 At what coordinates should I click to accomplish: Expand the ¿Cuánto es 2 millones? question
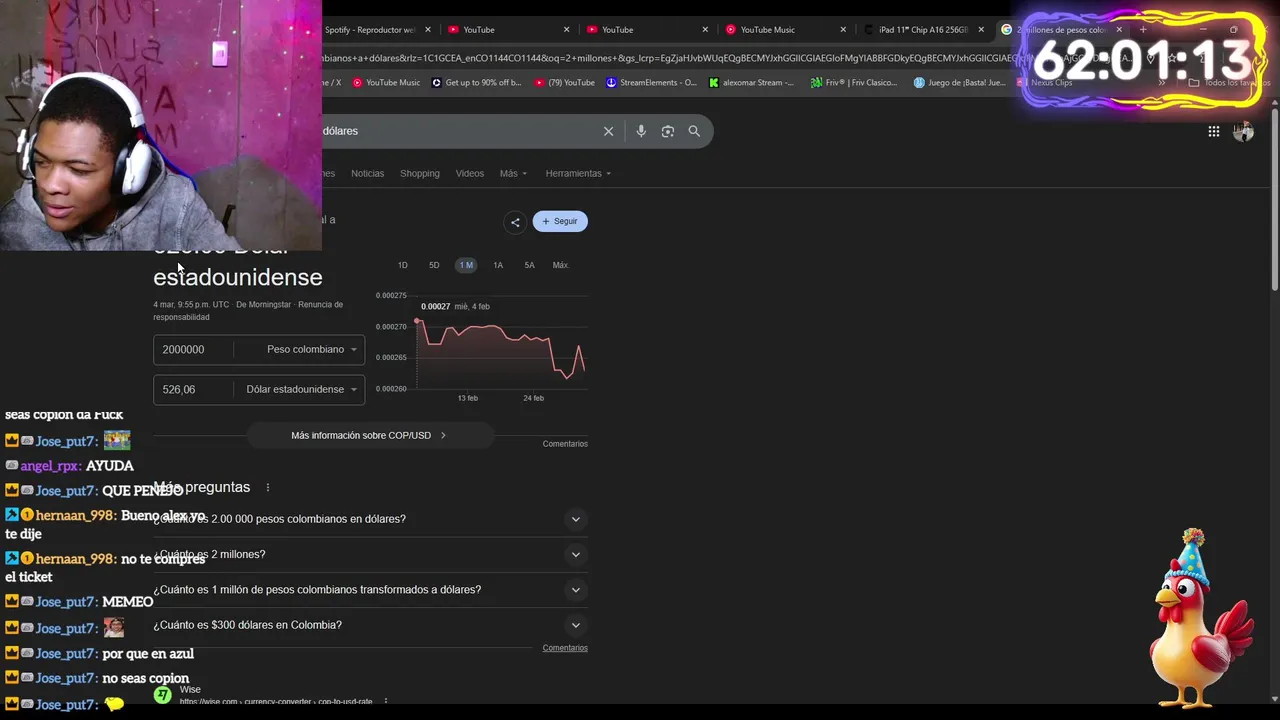coord(370,554)
